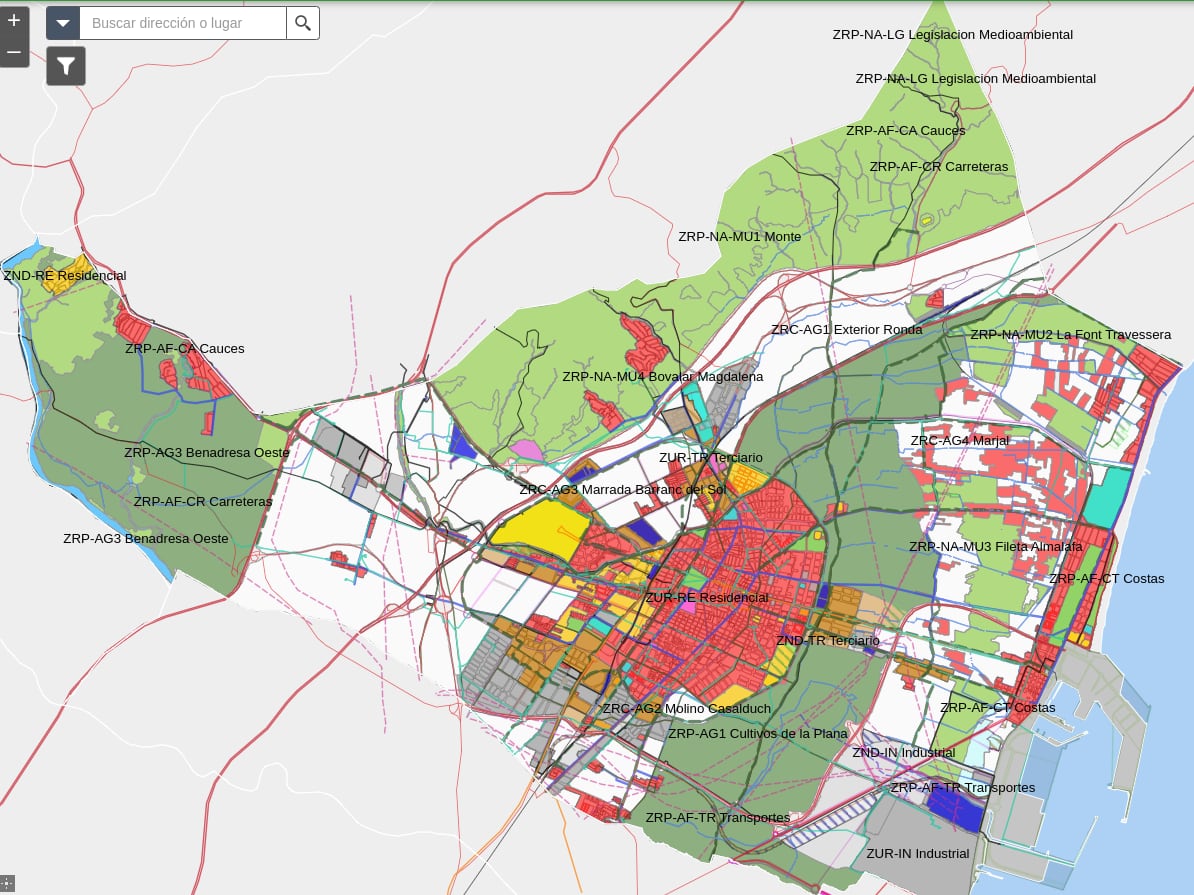1194x895 pixels.
Task: Select the ZRC-AG2 Molino Casalduch label
Action: point(686,709)
